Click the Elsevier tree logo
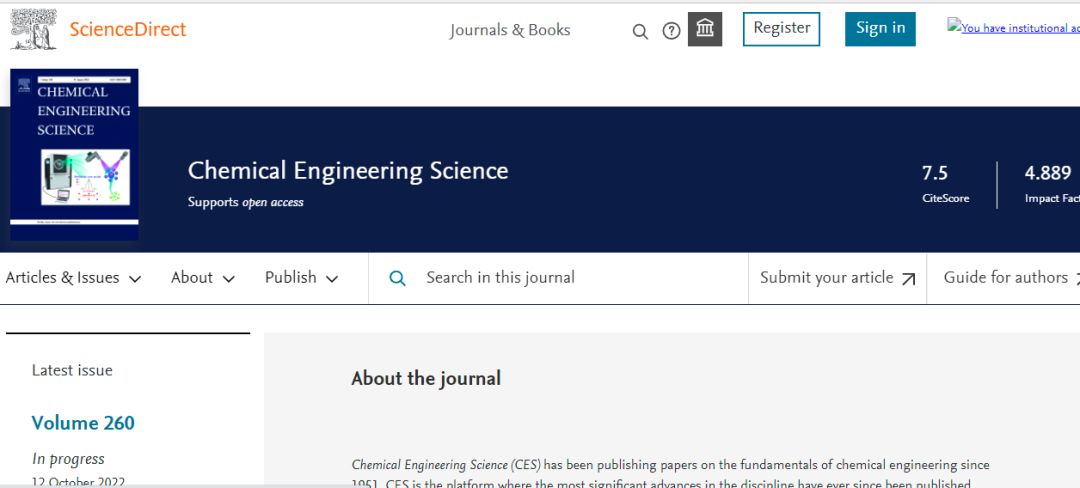 click(x=33, y=29)
